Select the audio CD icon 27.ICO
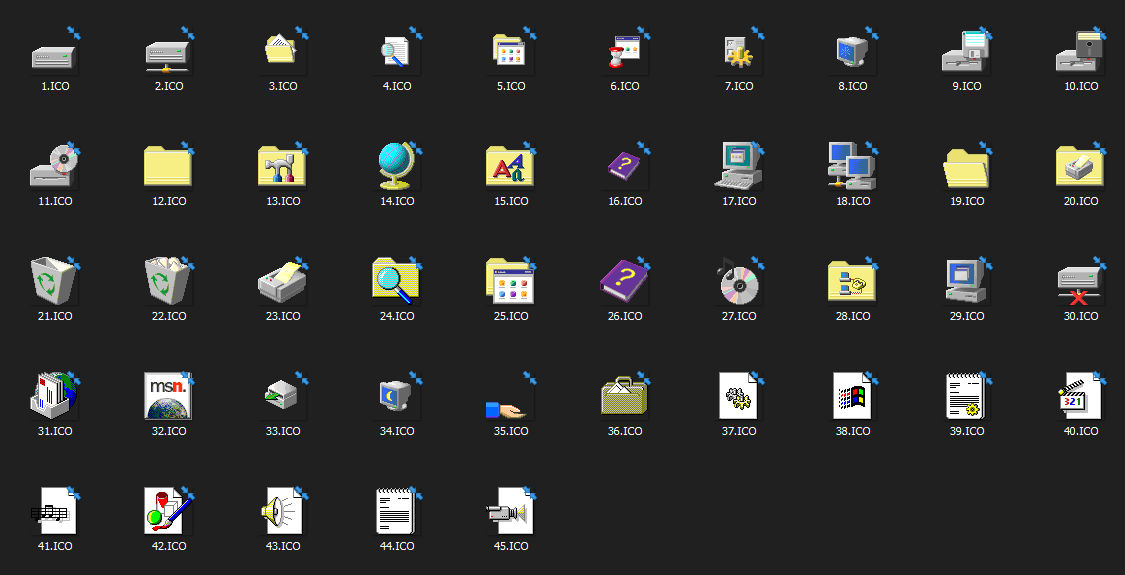This screenshot has width=1125, height=575. click(x=738, y=281)
